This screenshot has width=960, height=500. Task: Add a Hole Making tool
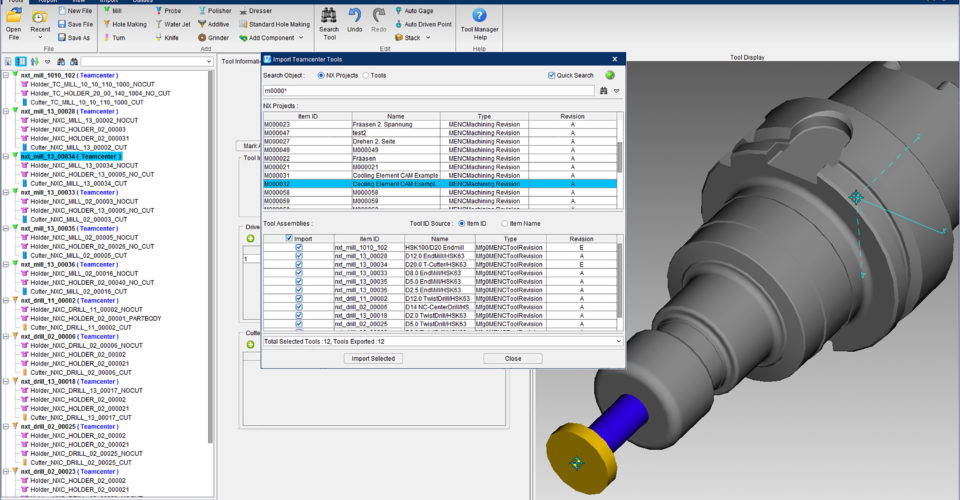[125, 24]
